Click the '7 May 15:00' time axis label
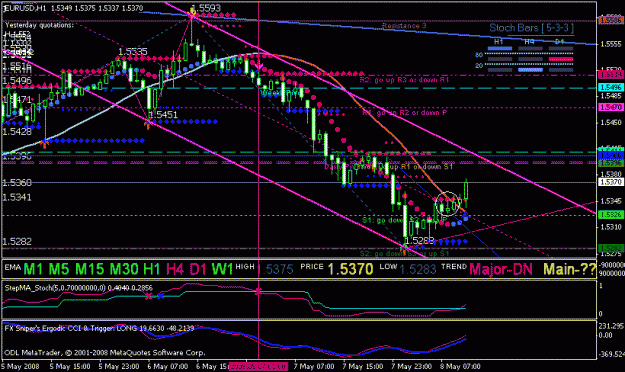 [363, 366]
